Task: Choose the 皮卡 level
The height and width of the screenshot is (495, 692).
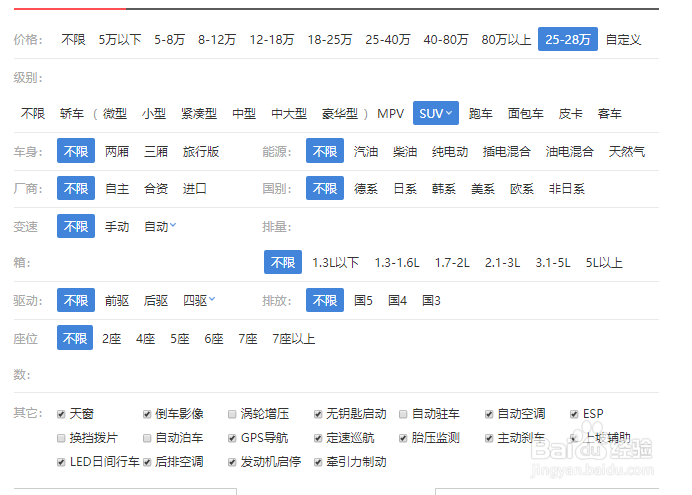Action: coord(571,114)
